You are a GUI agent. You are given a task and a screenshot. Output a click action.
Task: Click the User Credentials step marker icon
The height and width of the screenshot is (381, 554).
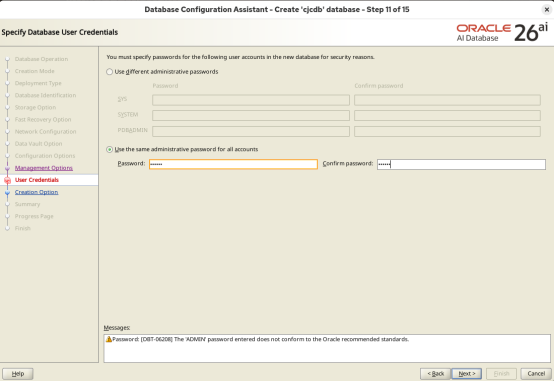coord(7,180)
